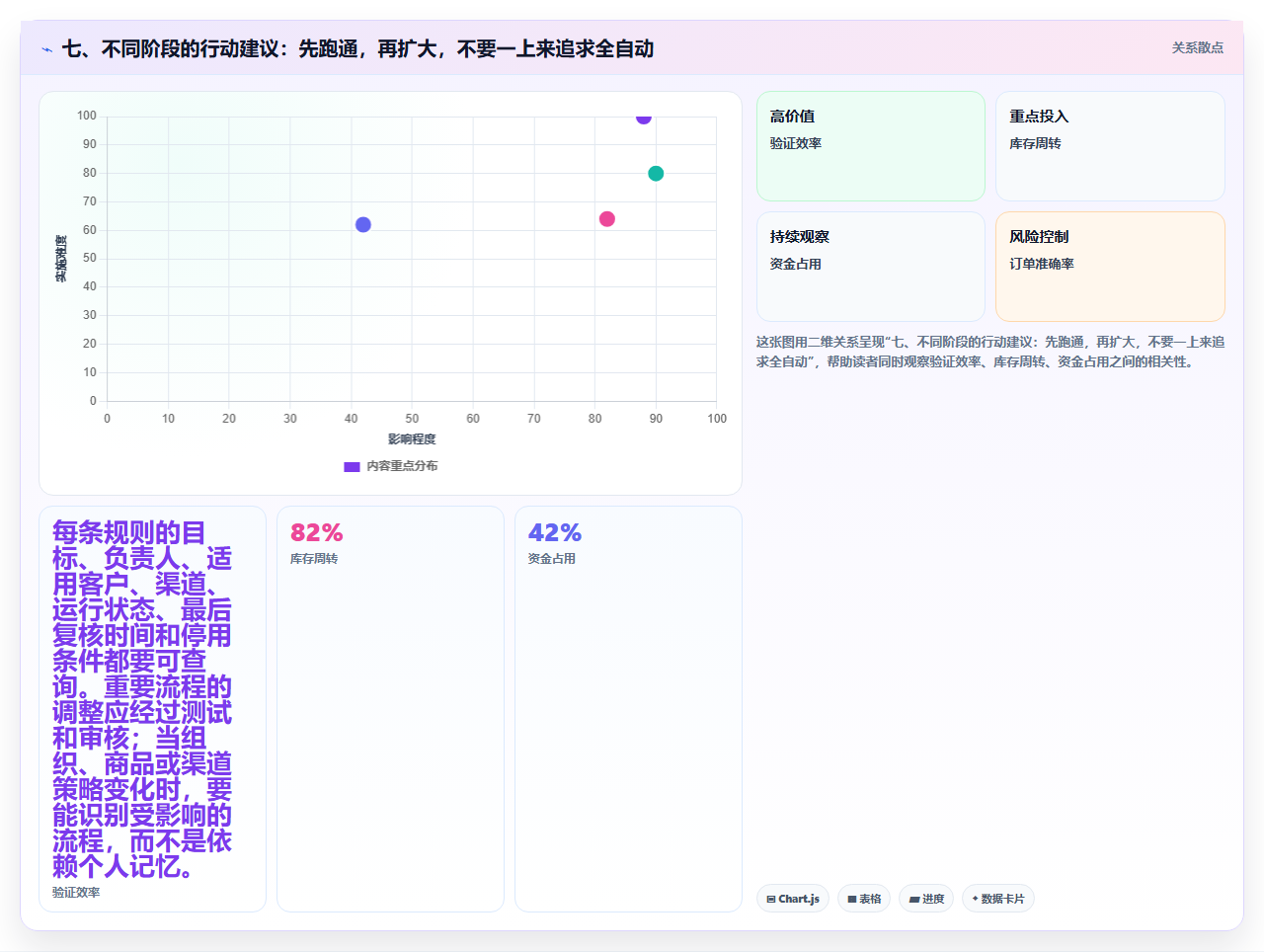Screen dimensions: 1264x952
Task: Click the 表格 tag chip
Action: (x=864, y=899)
